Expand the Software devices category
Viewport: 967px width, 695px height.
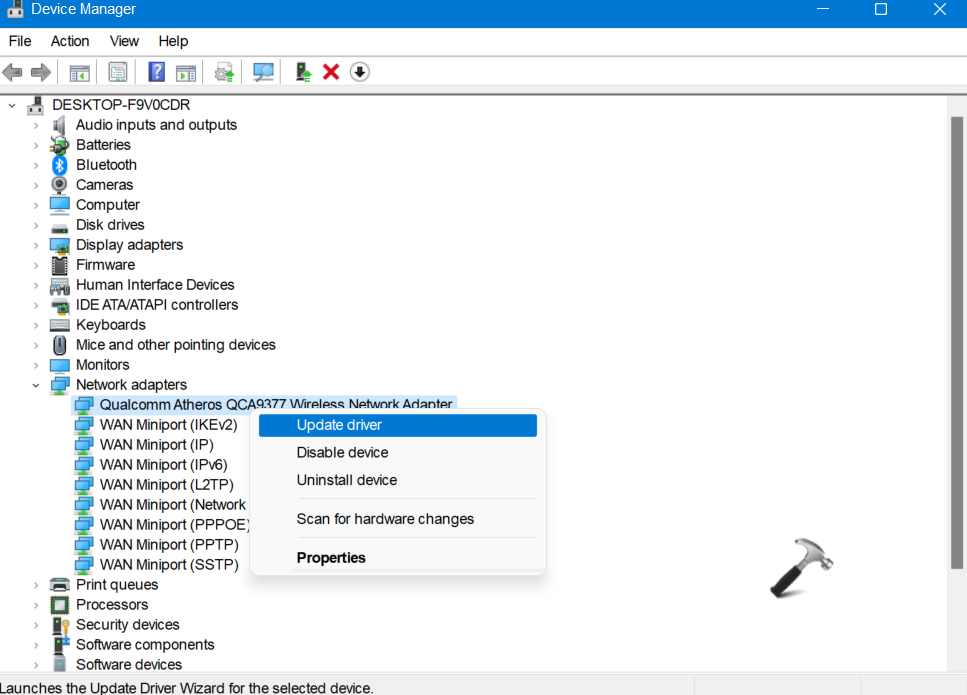coord(36,665)
